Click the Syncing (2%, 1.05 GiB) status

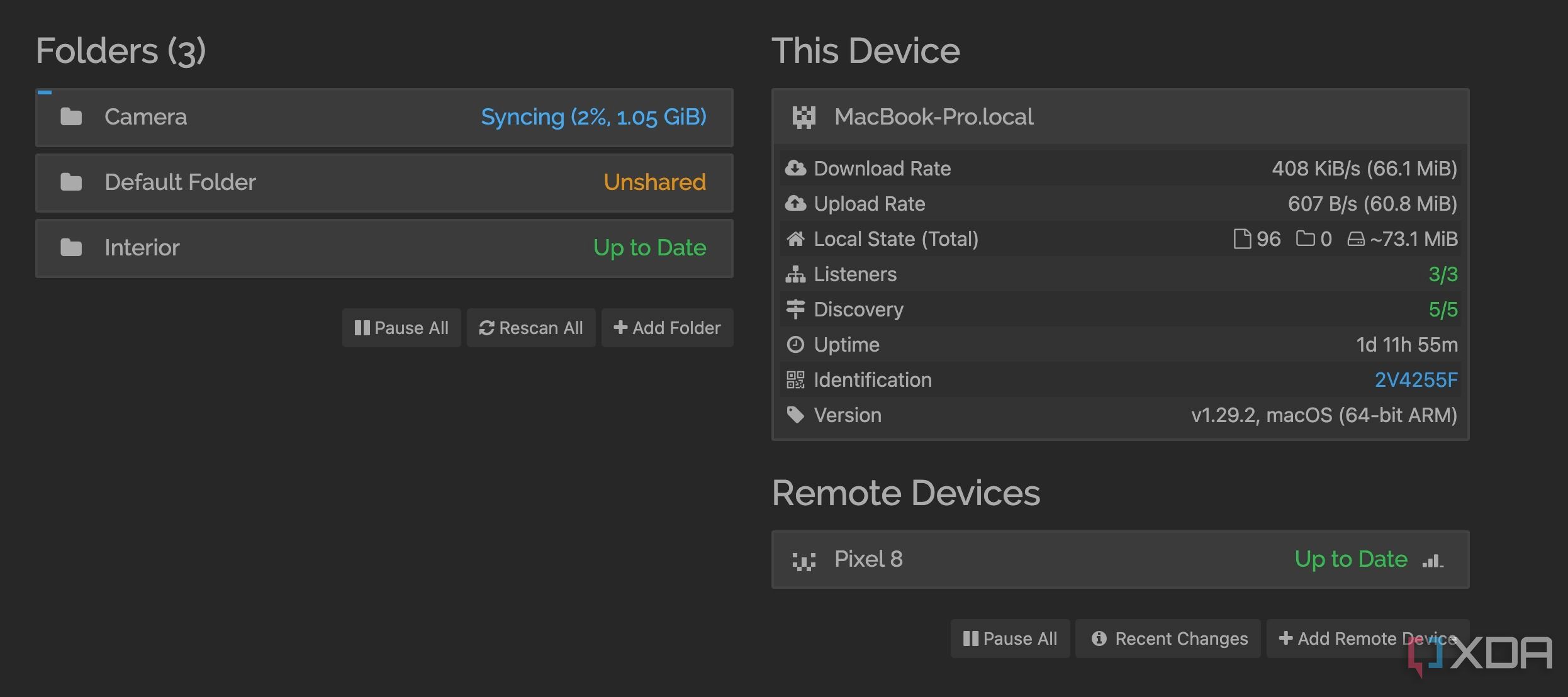coord(593,117)
